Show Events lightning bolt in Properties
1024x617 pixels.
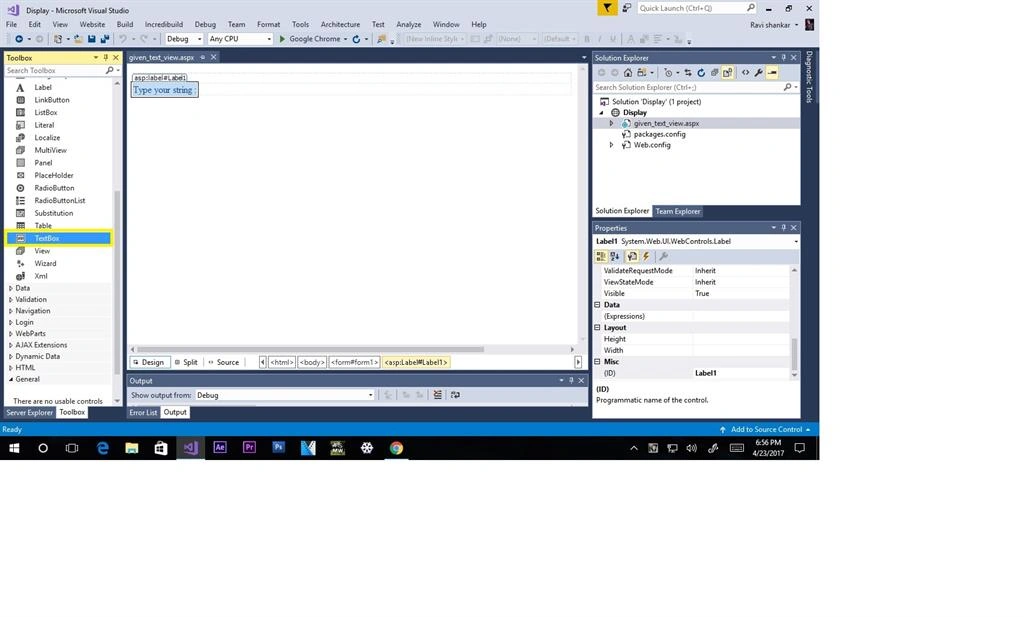pos(646,257)
